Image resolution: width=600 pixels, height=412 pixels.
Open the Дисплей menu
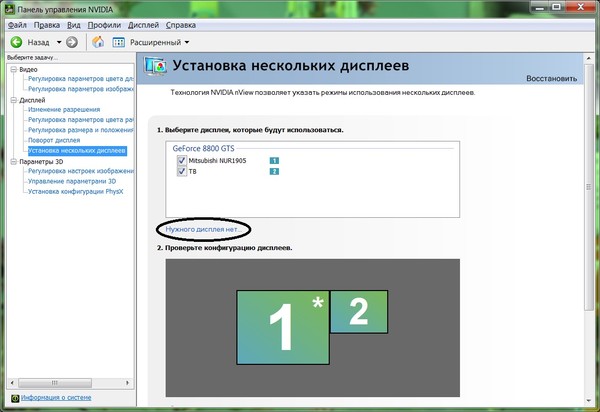click(143, 25)
